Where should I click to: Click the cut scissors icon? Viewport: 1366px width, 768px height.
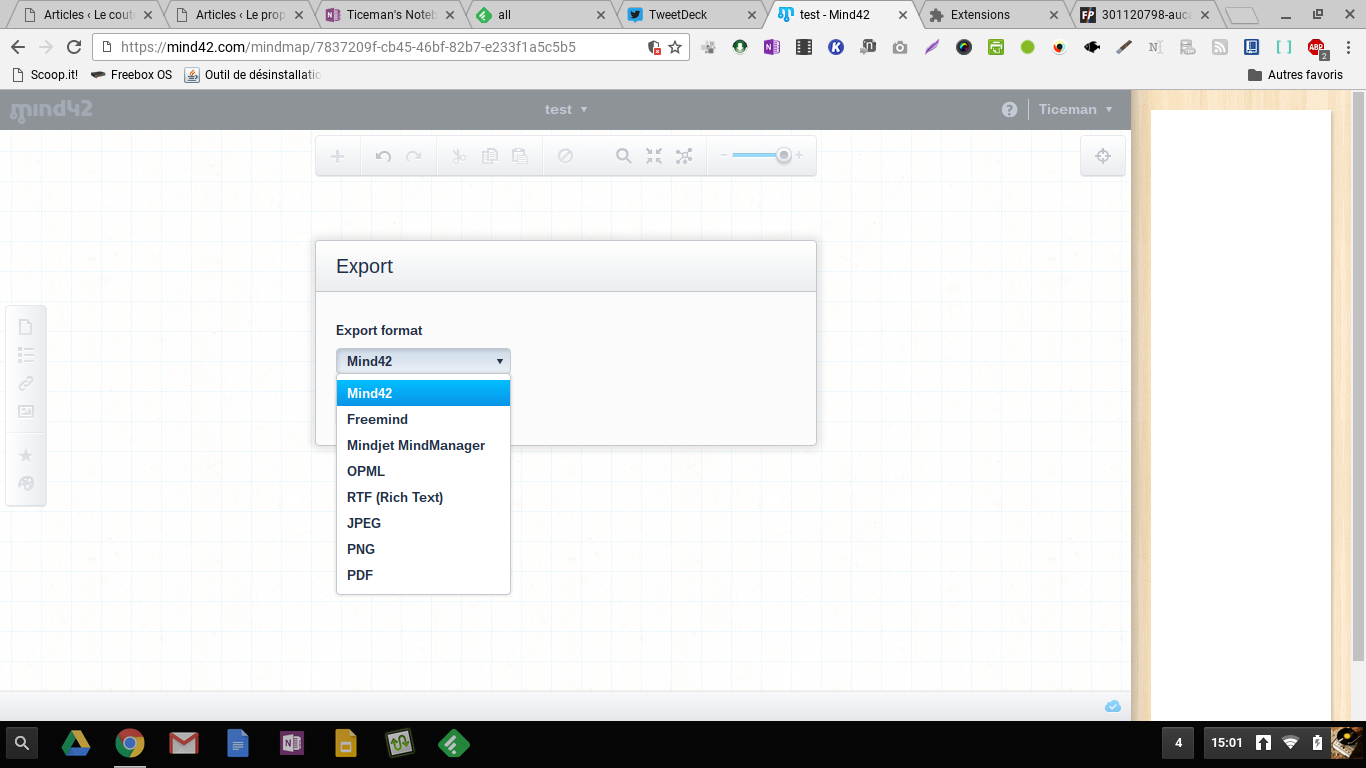(459, 156)
